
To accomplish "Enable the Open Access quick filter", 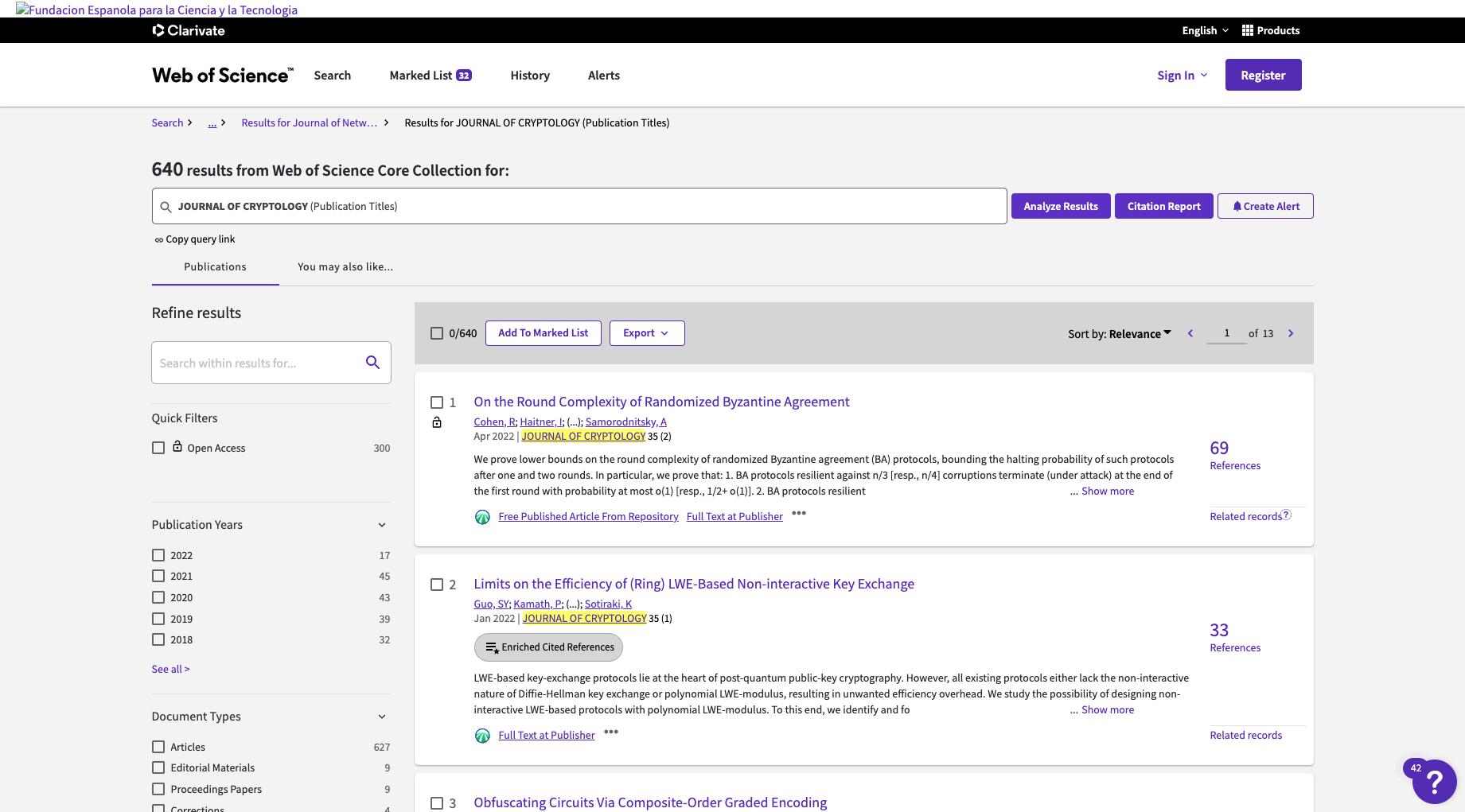I will coord(158,448).
